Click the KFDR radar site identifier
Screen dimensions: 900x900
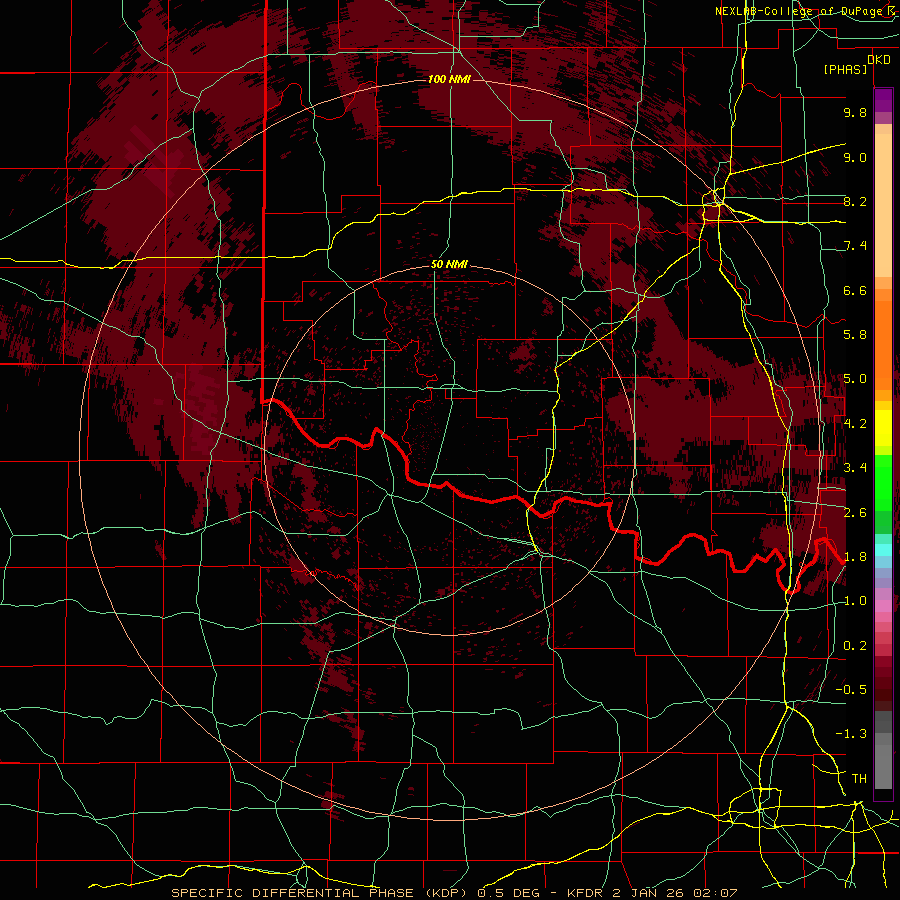(x=587, y=893)
